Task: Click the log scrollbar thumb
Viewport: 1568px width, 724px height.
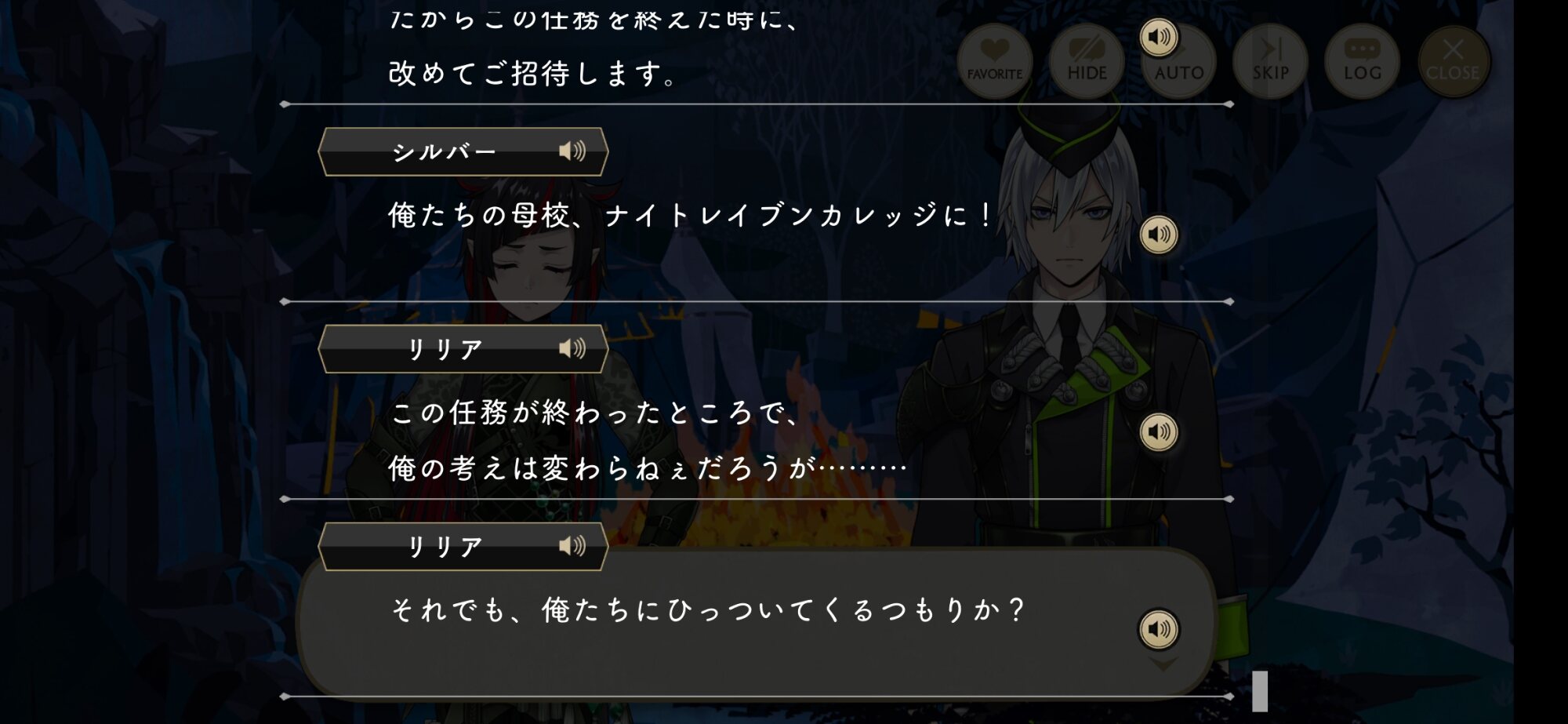Action: click(1260, 691)
